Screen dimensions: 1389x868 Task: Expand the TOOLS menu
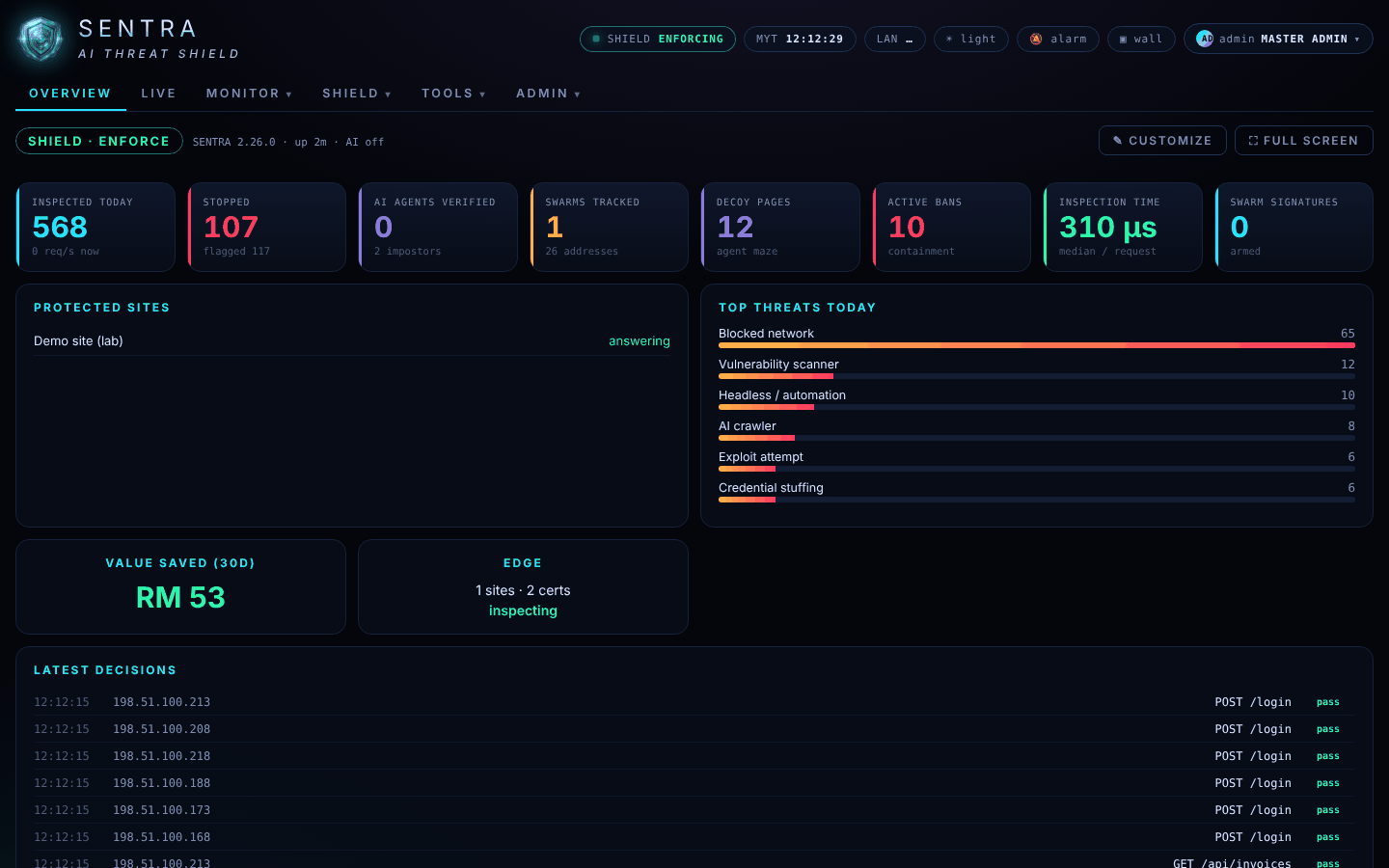pos(453,94)
